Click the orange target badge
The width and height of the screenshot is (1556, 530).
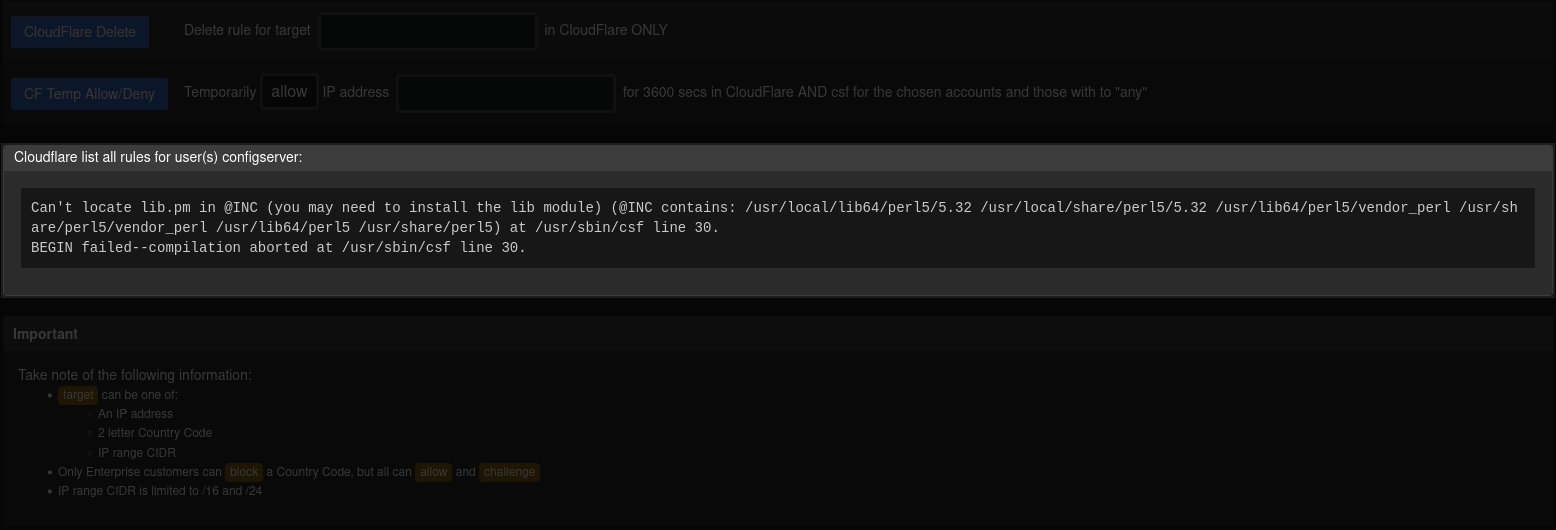point(77,395)
